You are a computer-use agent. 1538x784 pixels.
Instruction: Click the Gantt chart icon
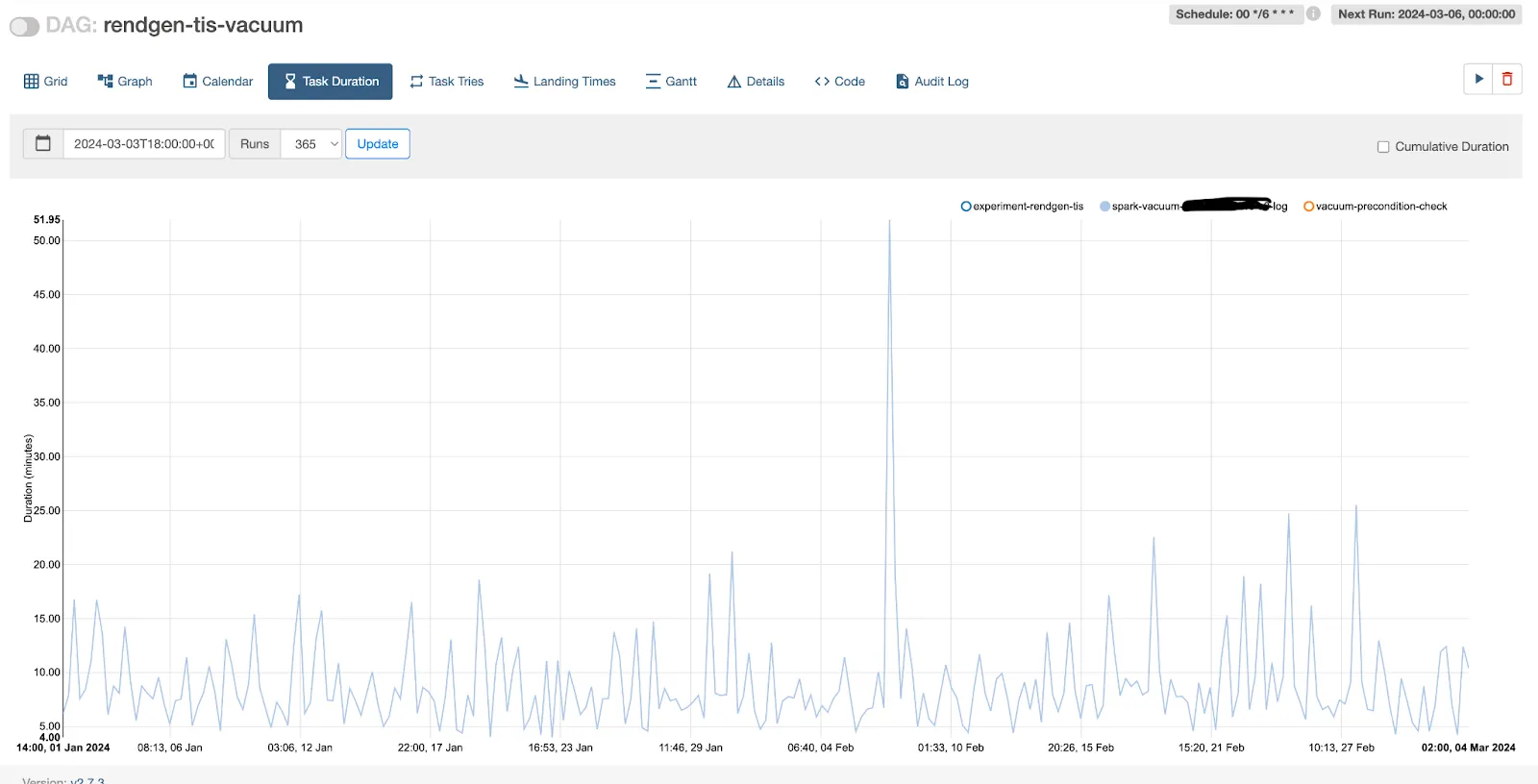(x=653, y=82)
